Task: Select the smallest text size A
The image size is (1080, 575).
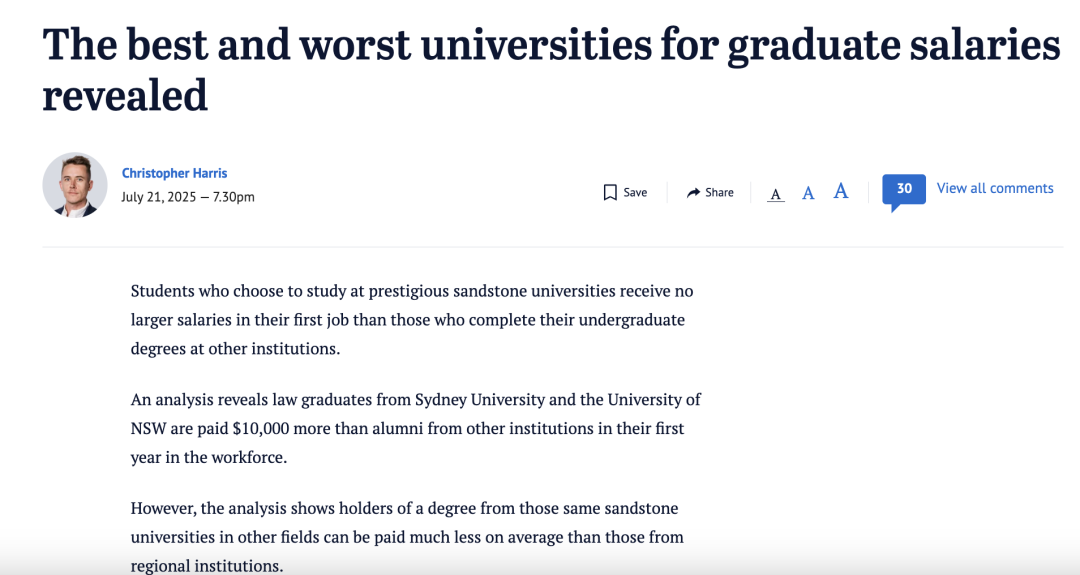Action: tap(776, 194)
